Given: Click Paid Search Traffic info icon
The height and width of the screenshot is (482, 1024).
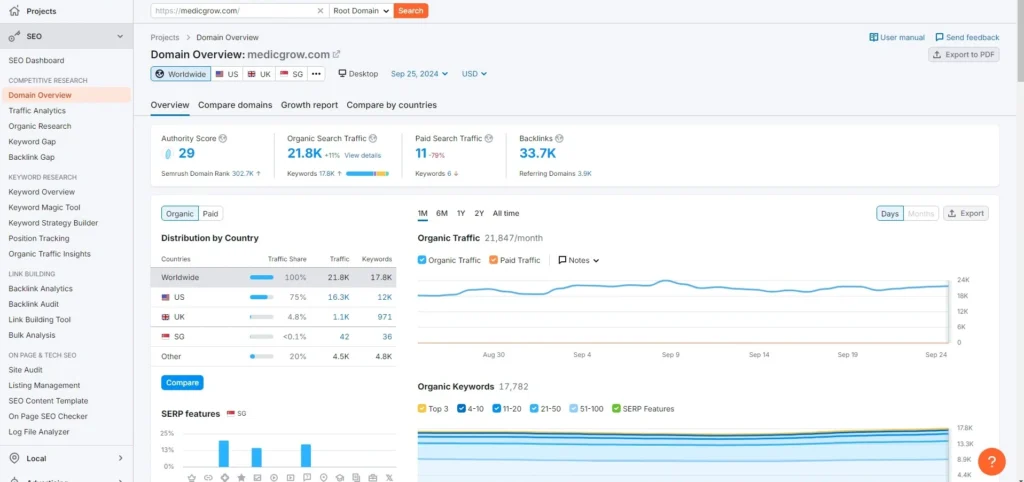Looking at the screenshot, I should 488,138.
